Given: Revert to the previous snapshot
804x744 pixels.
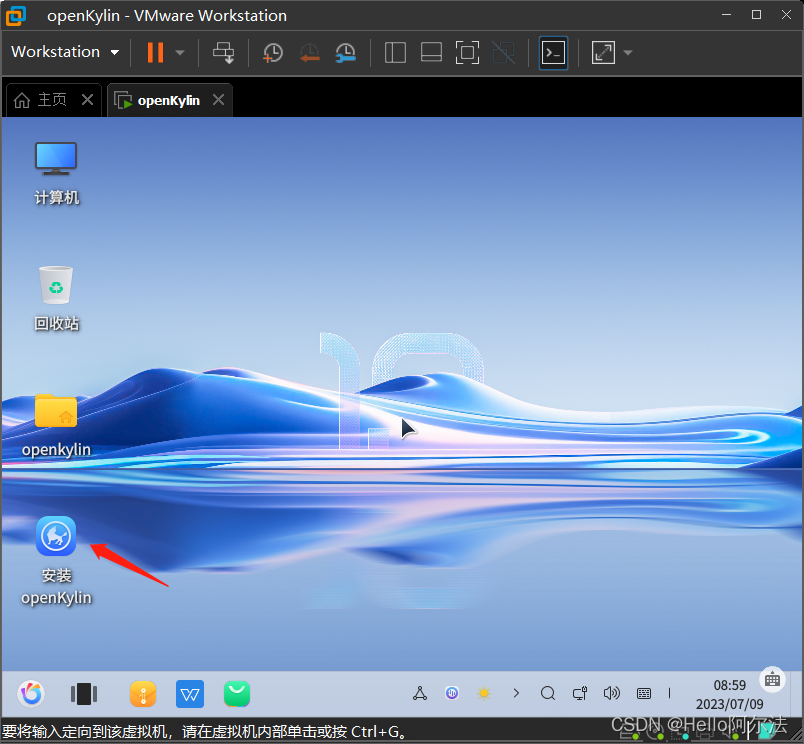Looking at the screenshot, I should coord(309,53).
